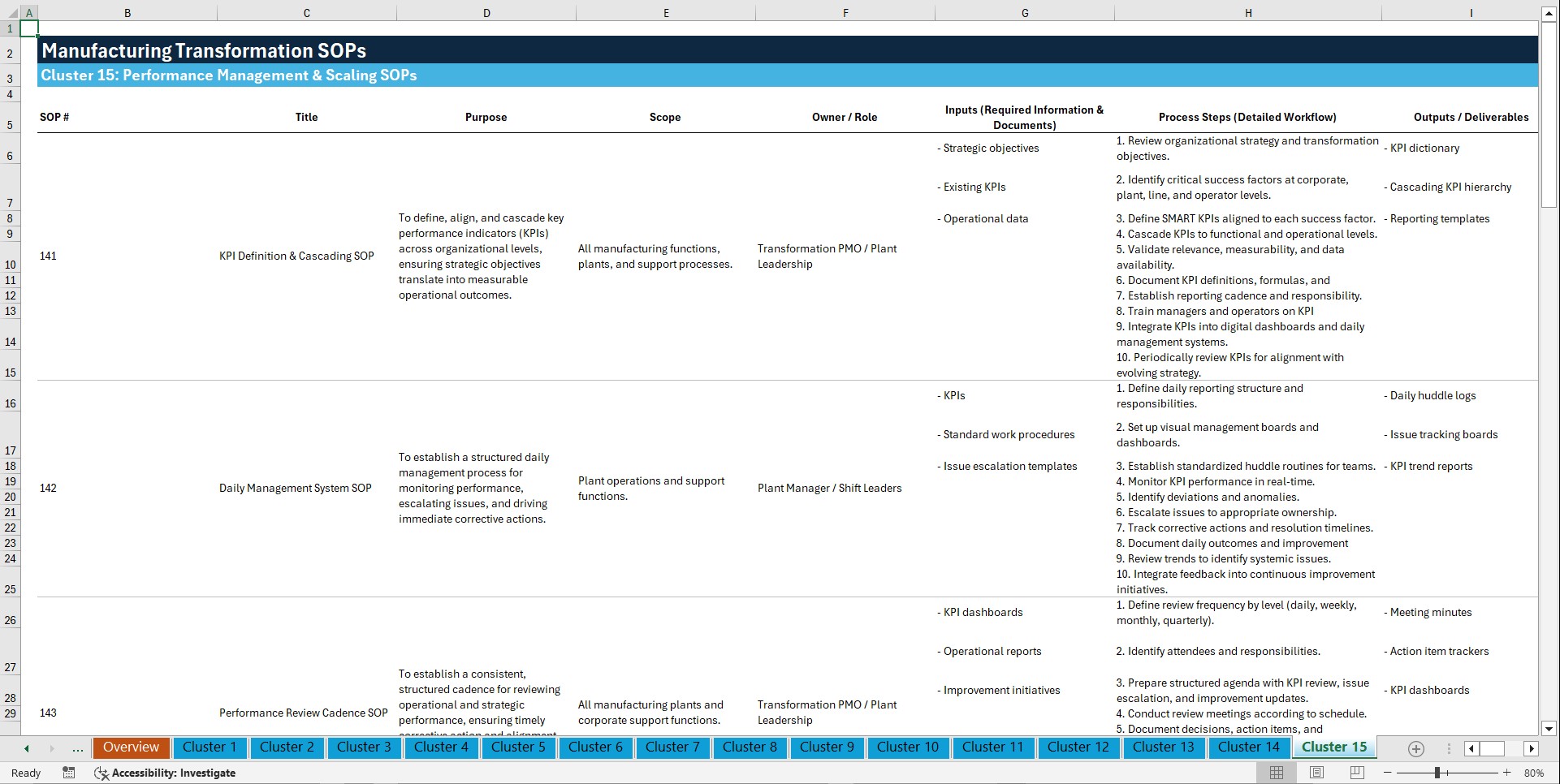
Task: Zoom in using the plus icon
Action: tap(1508, 773)
